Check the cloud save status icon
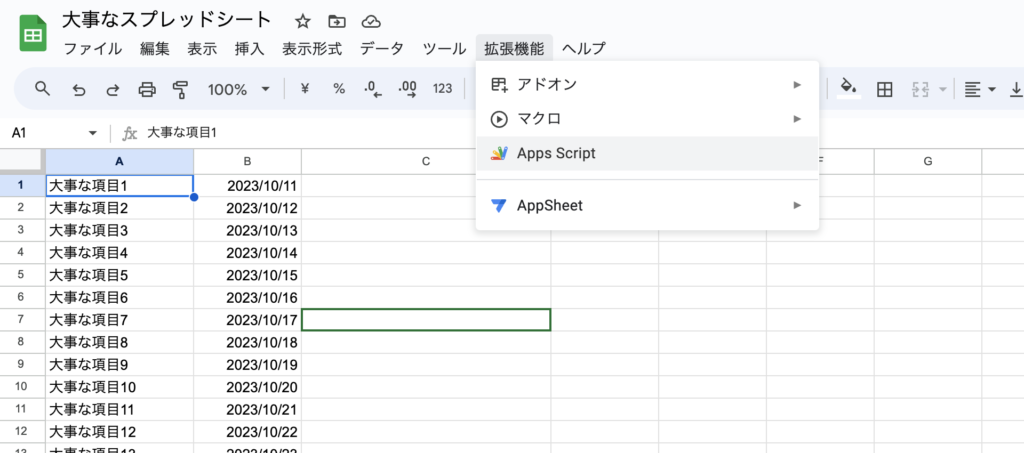This screenshot has height=453, width=1024. click(371, 21)
